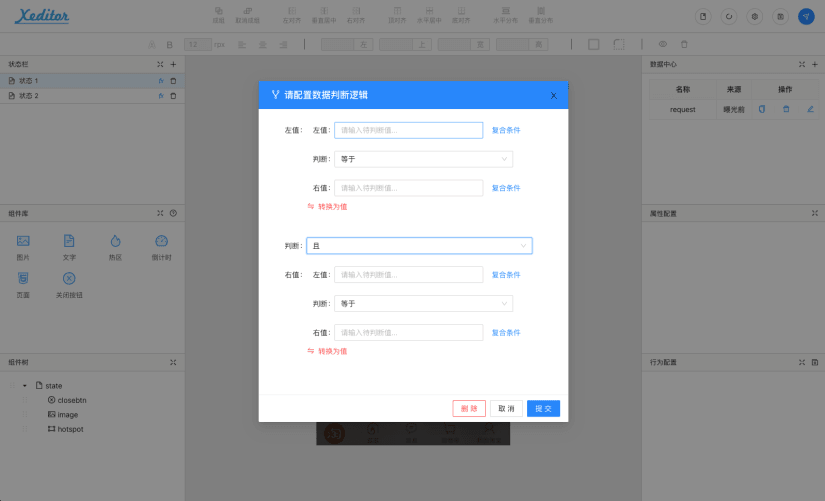This screenshot has width=825, height=501.
Task: Click the round publish arrow button at top right
Action: pyautogui.click(x=806, y=16)
